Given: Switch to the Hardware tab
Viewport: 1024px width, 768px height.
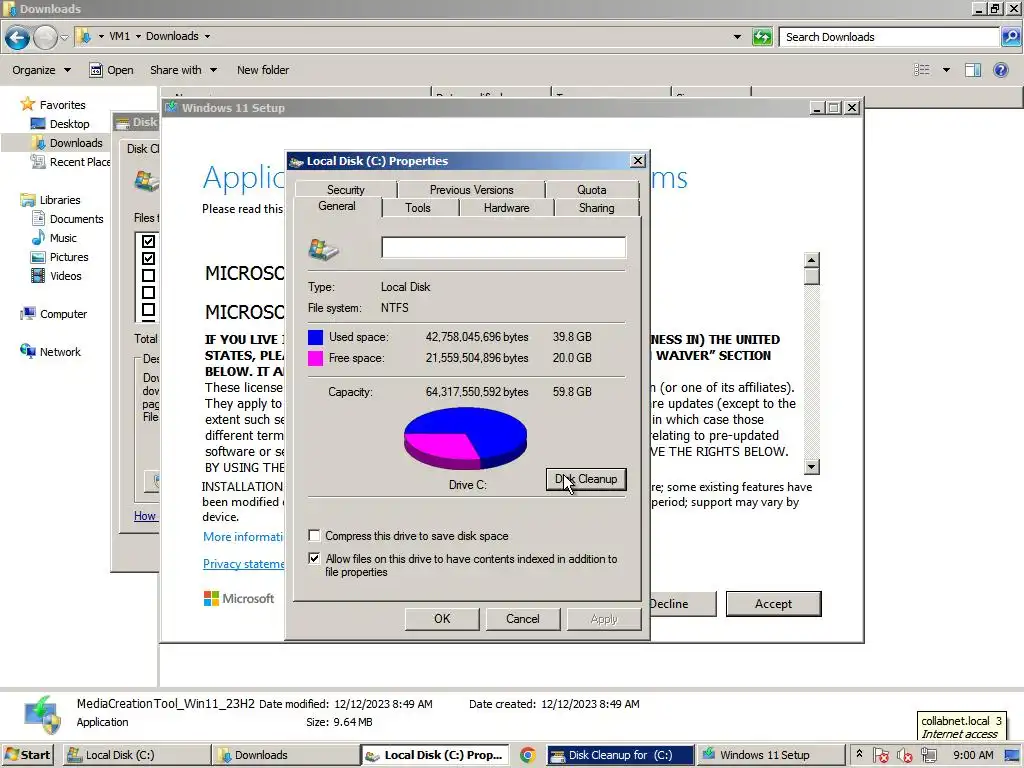Looking at the screenshot, I should [506, 208].
